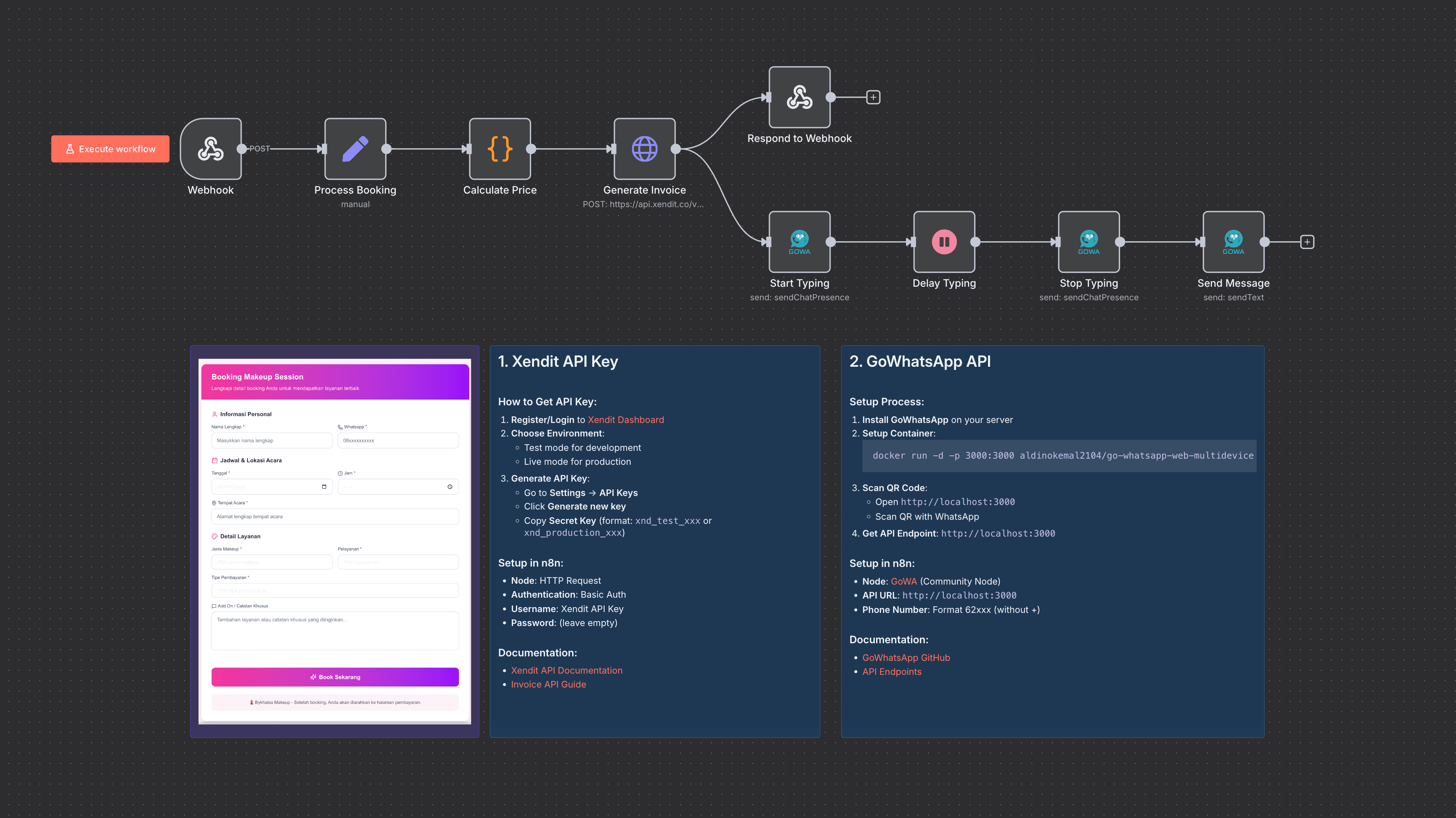Click the '1. Xendit API Key' heading

(x=558, y=361)
